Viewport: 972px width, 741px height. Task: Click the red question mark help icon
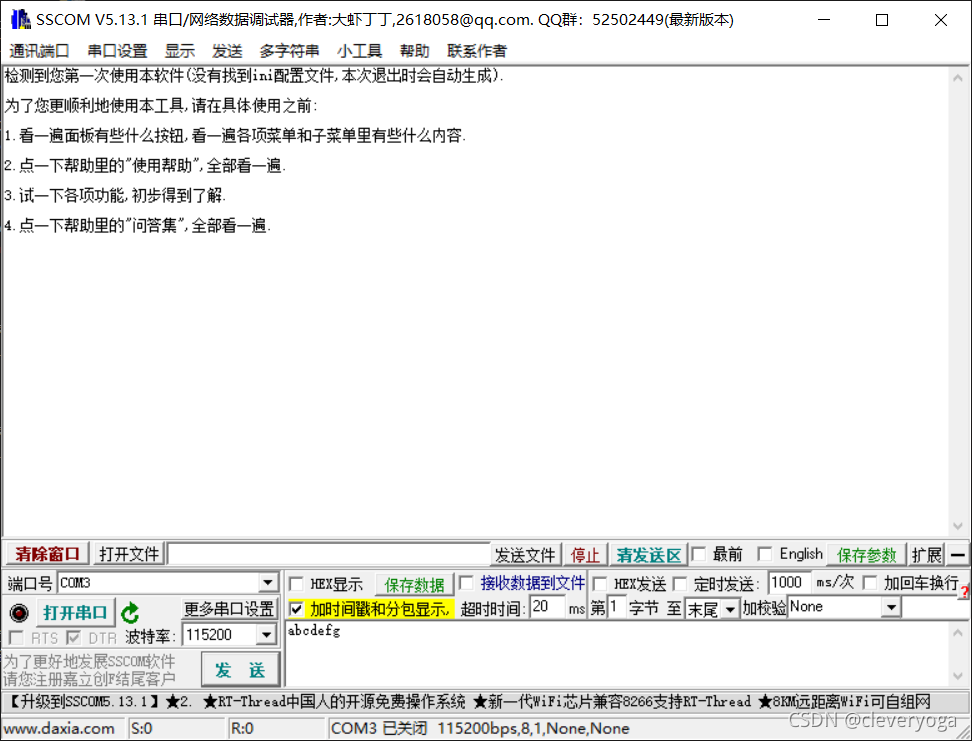click(x=964, y=593)
